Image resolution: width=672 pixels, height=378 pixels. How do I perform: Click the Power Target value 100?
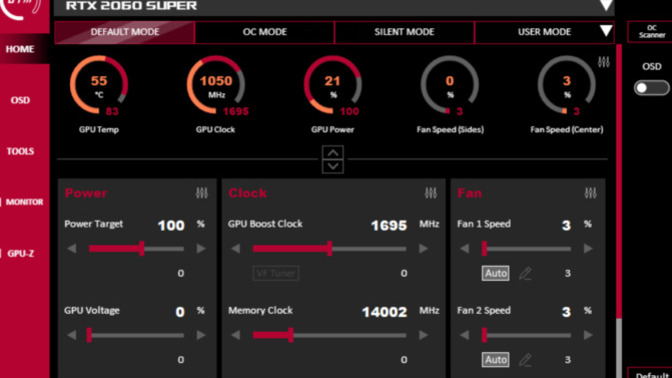click(x=171, y=225)
